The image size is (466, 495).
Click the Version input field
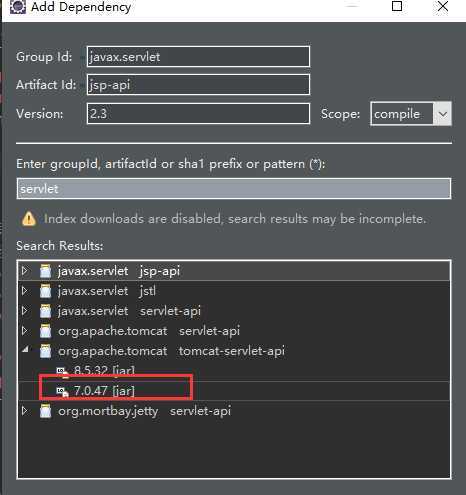198,114
